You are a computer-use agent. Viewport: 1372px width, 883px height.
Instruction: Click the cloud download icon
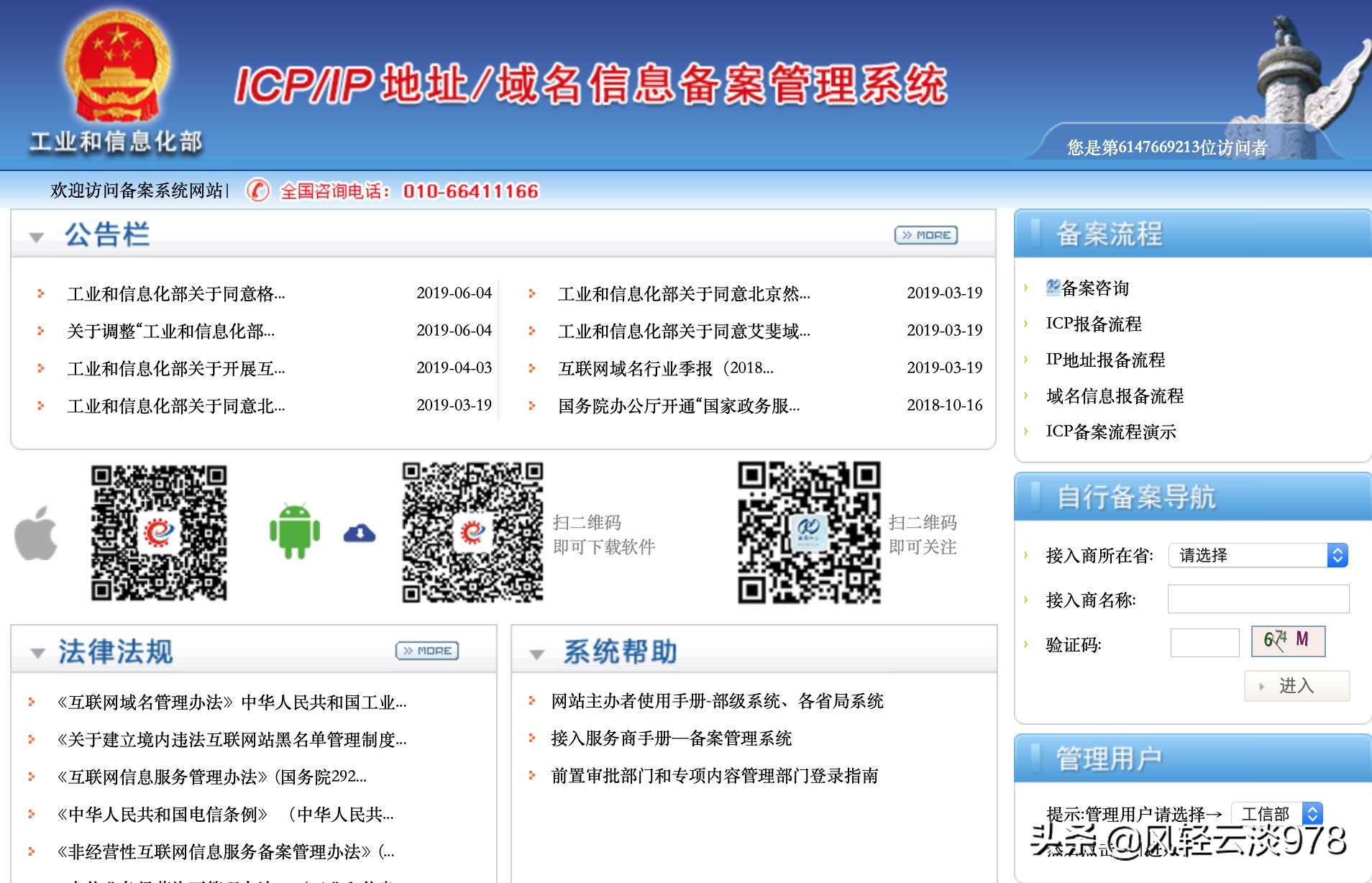pyautogui.click(x=360, y=532)
